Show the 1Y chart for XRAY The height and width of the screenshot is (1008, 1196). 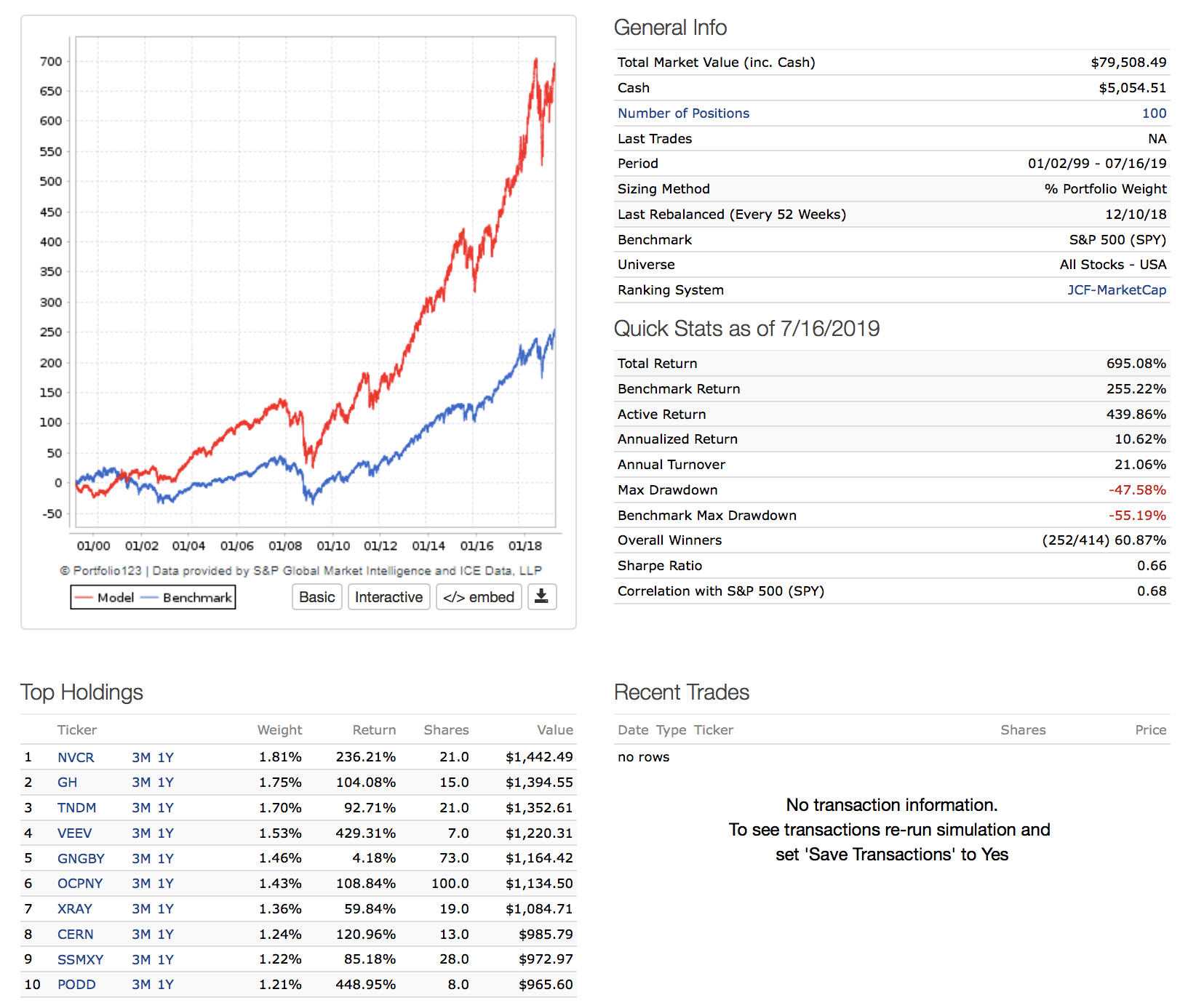coord(166,909)
